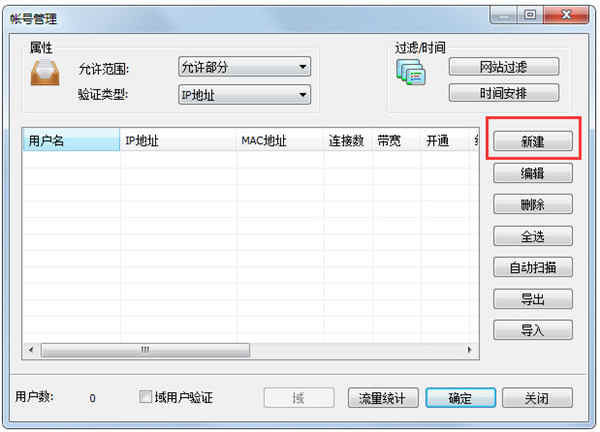Sort the list by 用户名 column header
The height and width of the screenshot is (432, 600).
pyautogui.click(x=71, y=140)
